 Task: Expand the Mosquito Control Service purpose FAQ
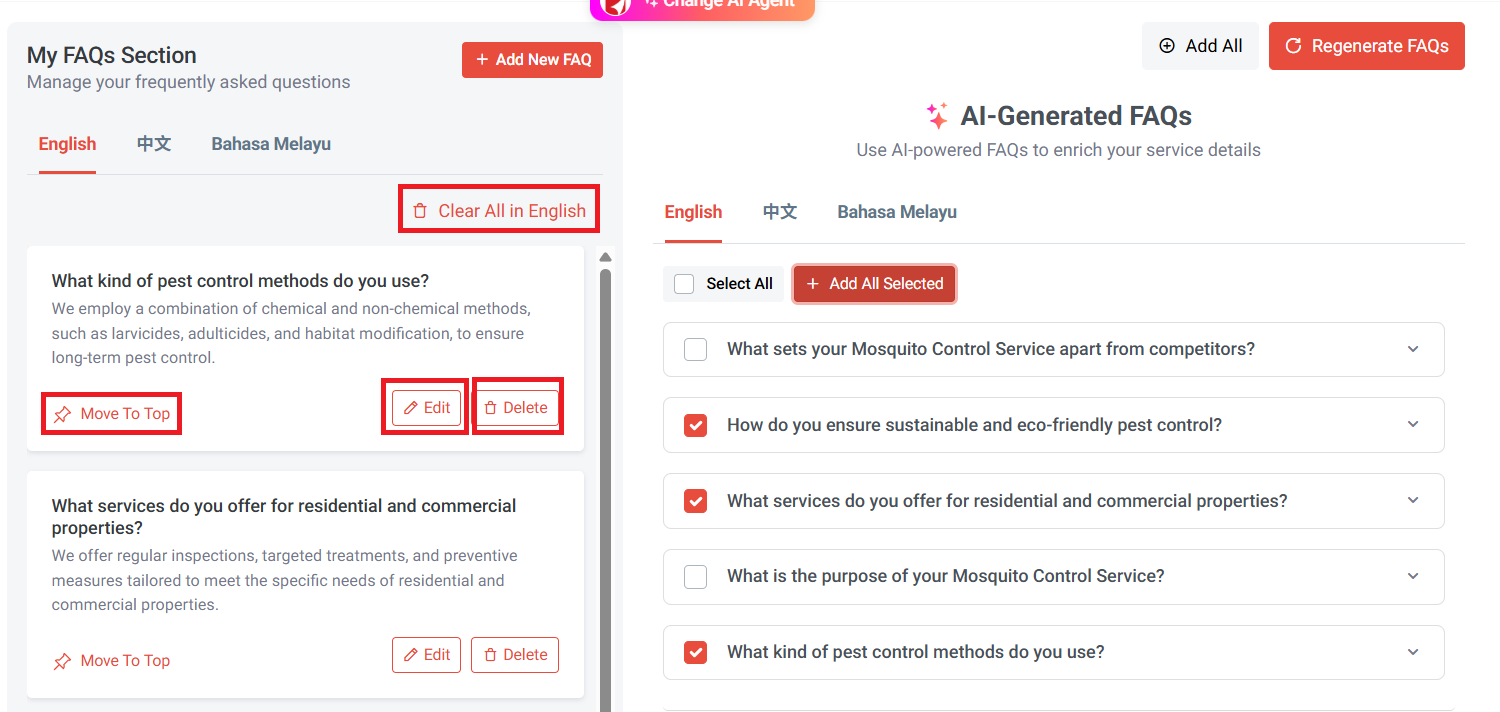click(x=1413, y=576)
